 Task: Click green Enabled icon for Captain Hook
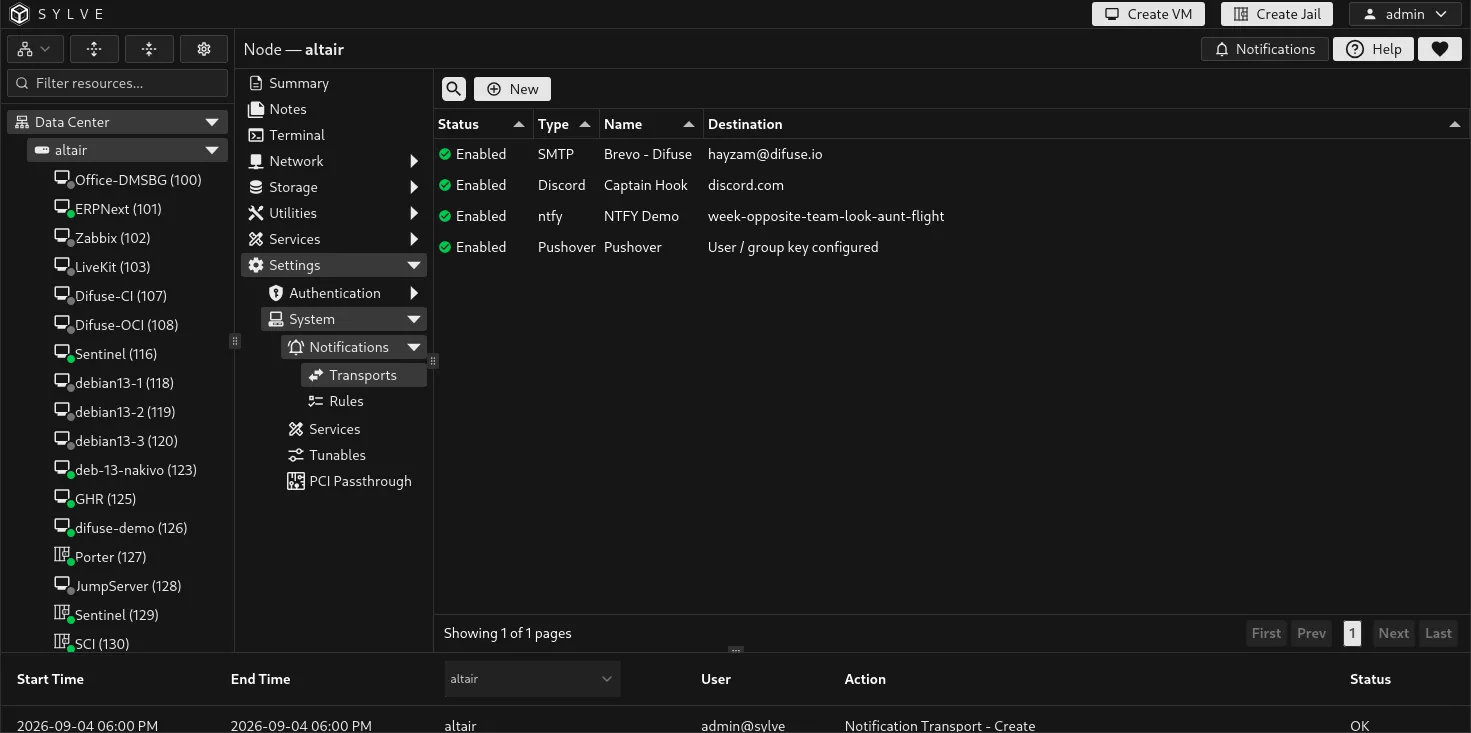(x=445, y=185)
